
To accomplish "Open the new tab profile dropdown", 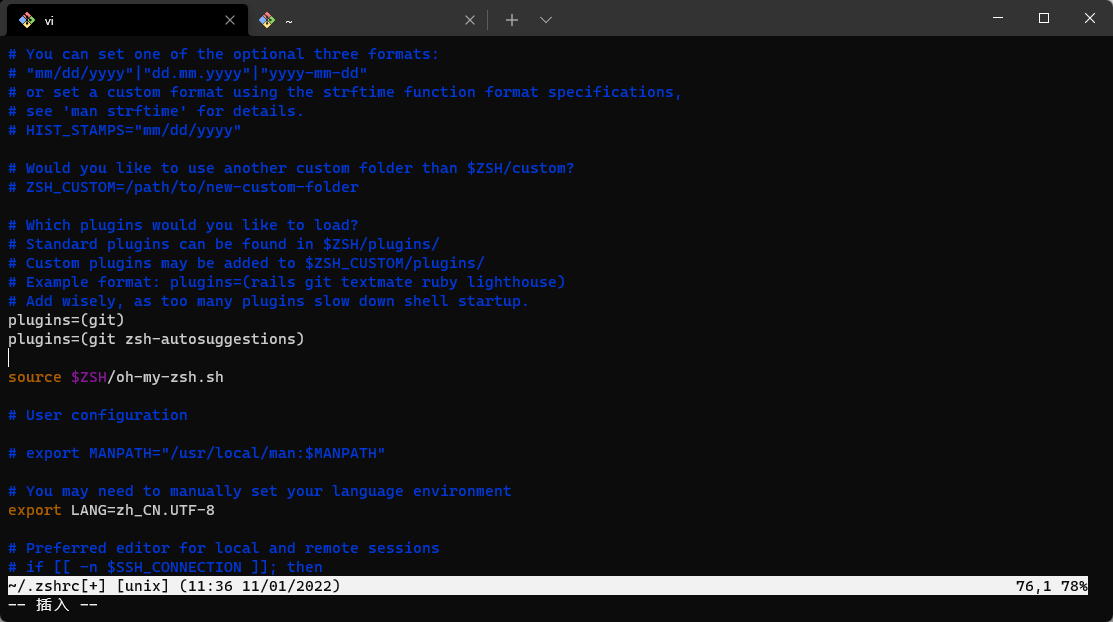I will pos(545,20).
